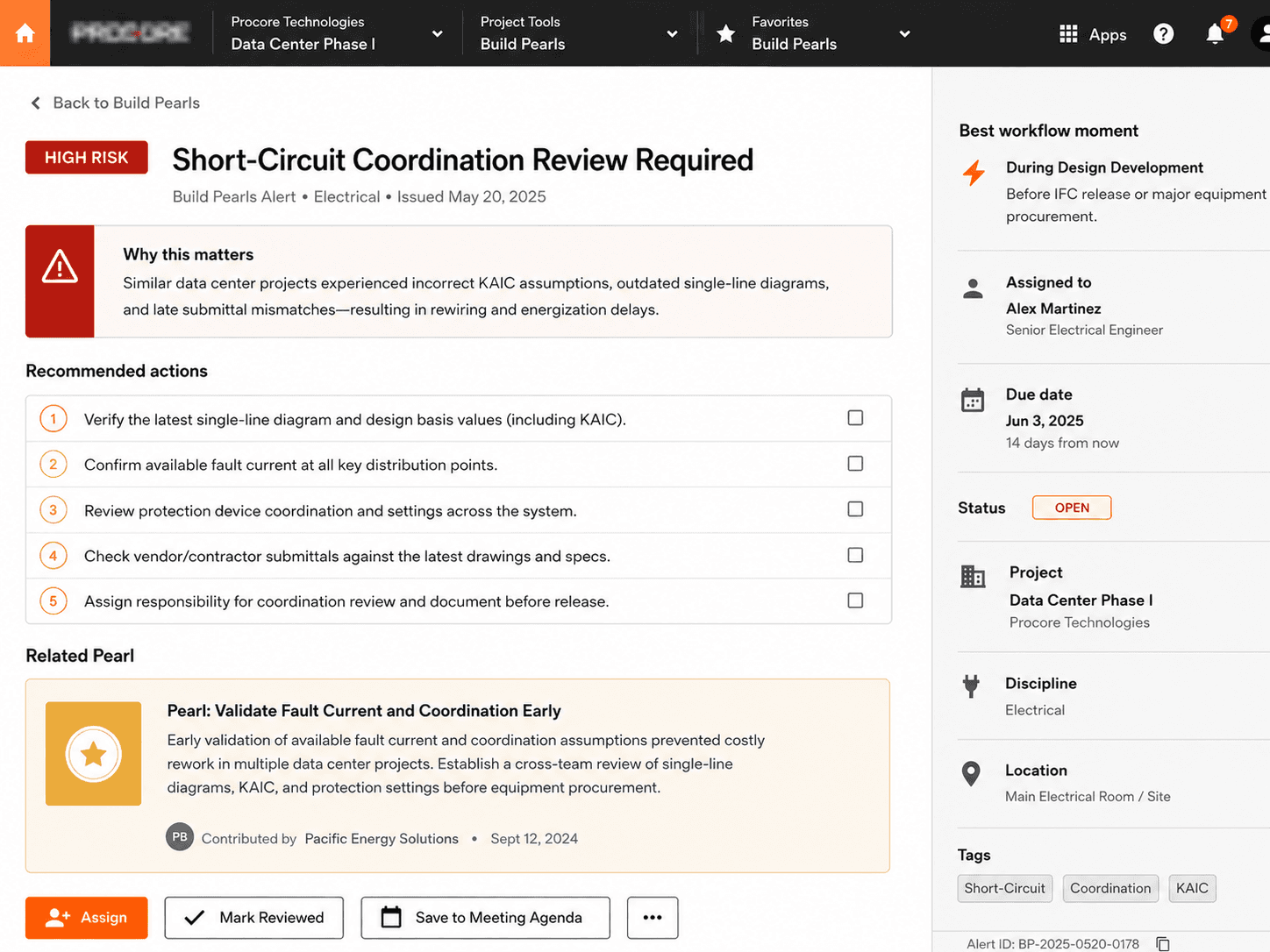The width and height of the screenshot is (1270, 952).
Task: View notifications bell icon
Action: coord(1215,34)
